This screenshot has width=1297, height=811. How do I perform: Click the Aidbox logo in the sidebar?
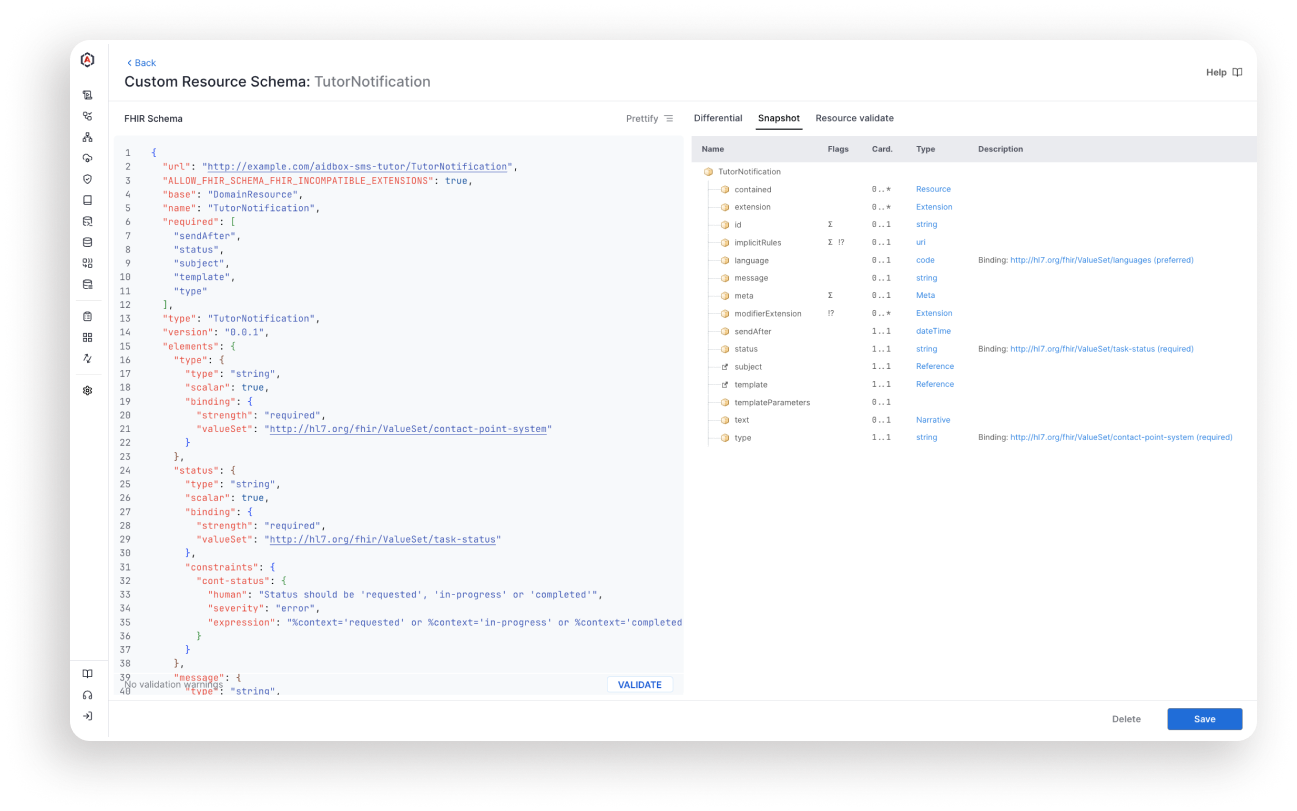pyautogui.click(x=88, y=60)
